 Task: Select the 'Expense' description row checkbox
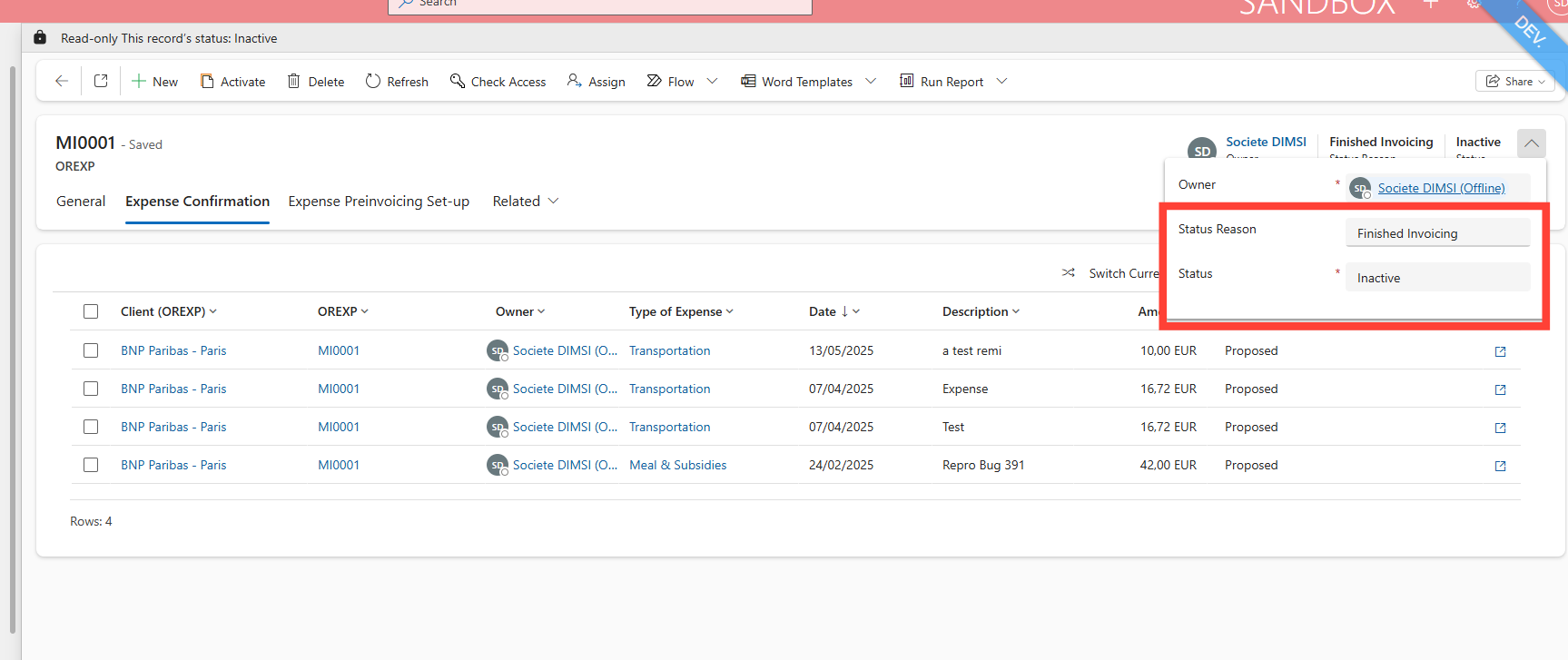pyautogui.click(x=91, y=389)
